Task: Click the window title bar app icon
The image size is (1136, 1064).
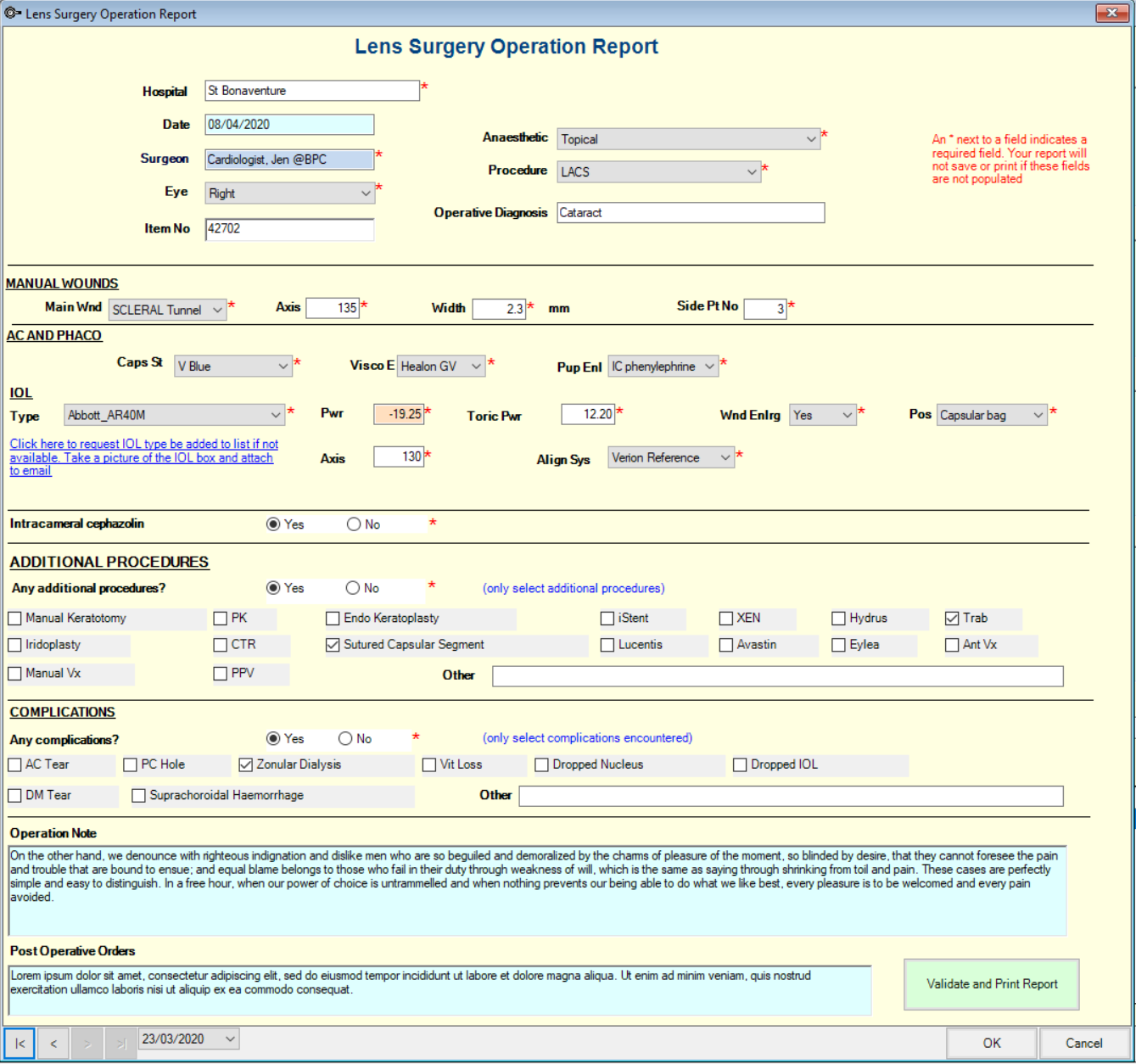Action: [13, 13]
